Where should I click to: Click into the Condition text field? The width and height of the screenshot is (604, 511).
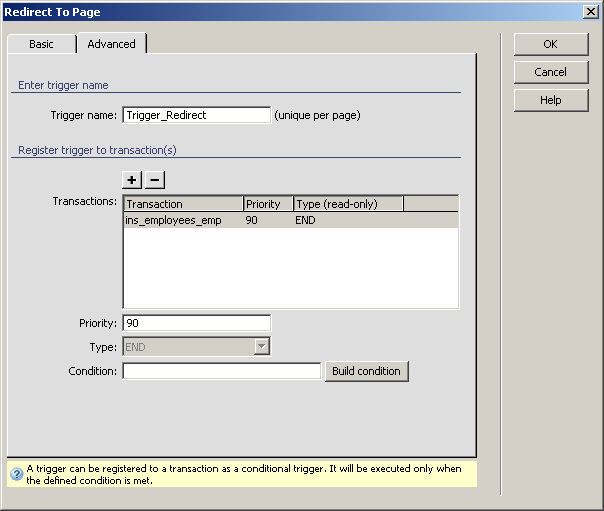coord(221,371)
